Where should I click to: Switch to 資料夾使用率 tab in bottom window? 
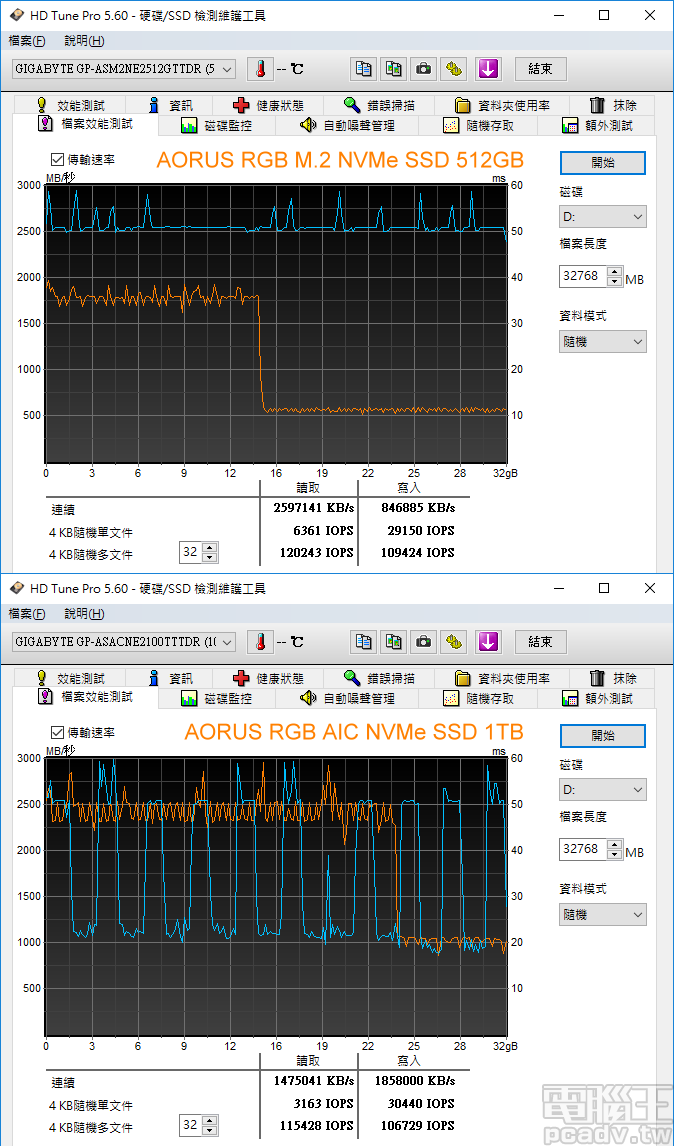click(x=501, y=678)
